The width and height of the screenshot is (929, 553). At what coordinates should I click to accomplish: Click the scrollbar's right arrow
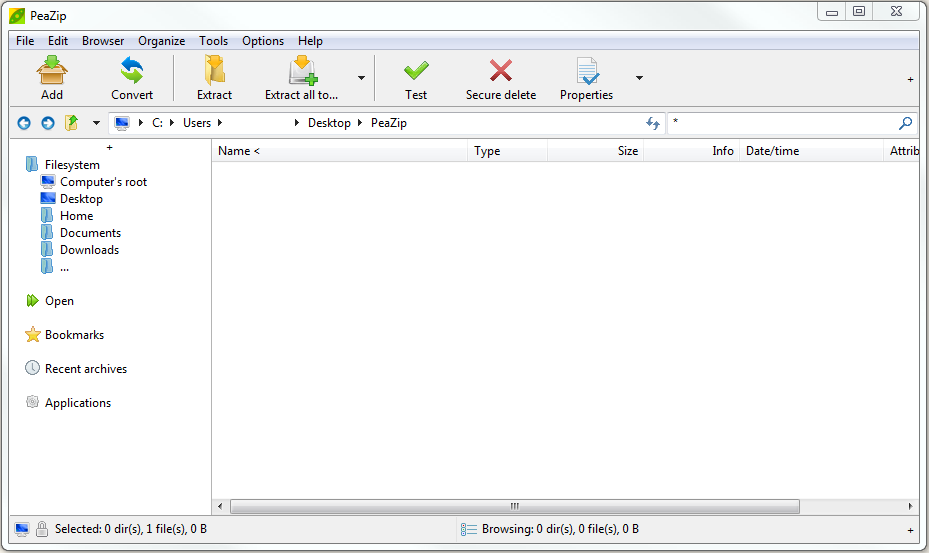tap(911, 507)
